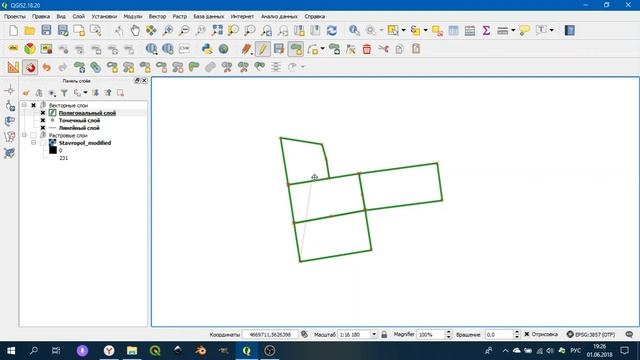Collapse the Растровые слои group
This screenshot has height=360, width=640.
point(24,135)
